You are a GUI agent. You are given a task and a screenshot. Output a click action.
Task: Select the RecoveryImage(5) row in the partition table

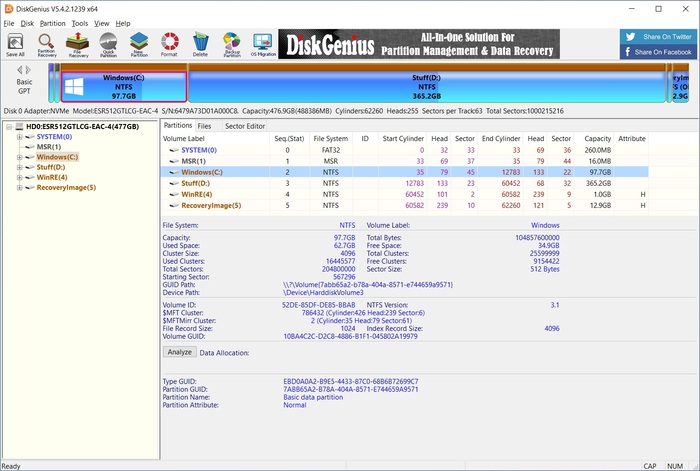pos(404,205)
